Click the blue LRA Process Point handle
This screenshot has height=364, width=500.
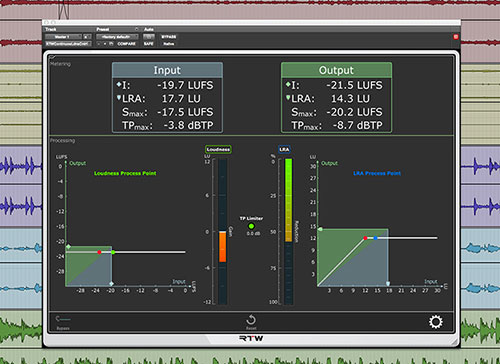pyautogui.click(x=376, y=238)
